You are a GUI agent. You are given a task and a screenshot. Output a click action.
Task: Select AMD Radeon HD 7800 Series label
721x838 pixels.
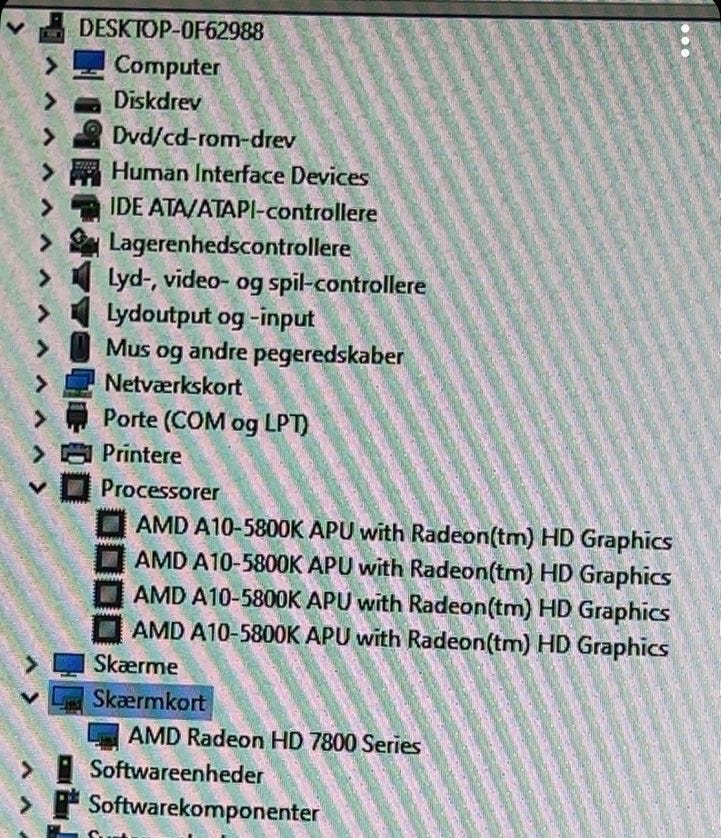274,740
